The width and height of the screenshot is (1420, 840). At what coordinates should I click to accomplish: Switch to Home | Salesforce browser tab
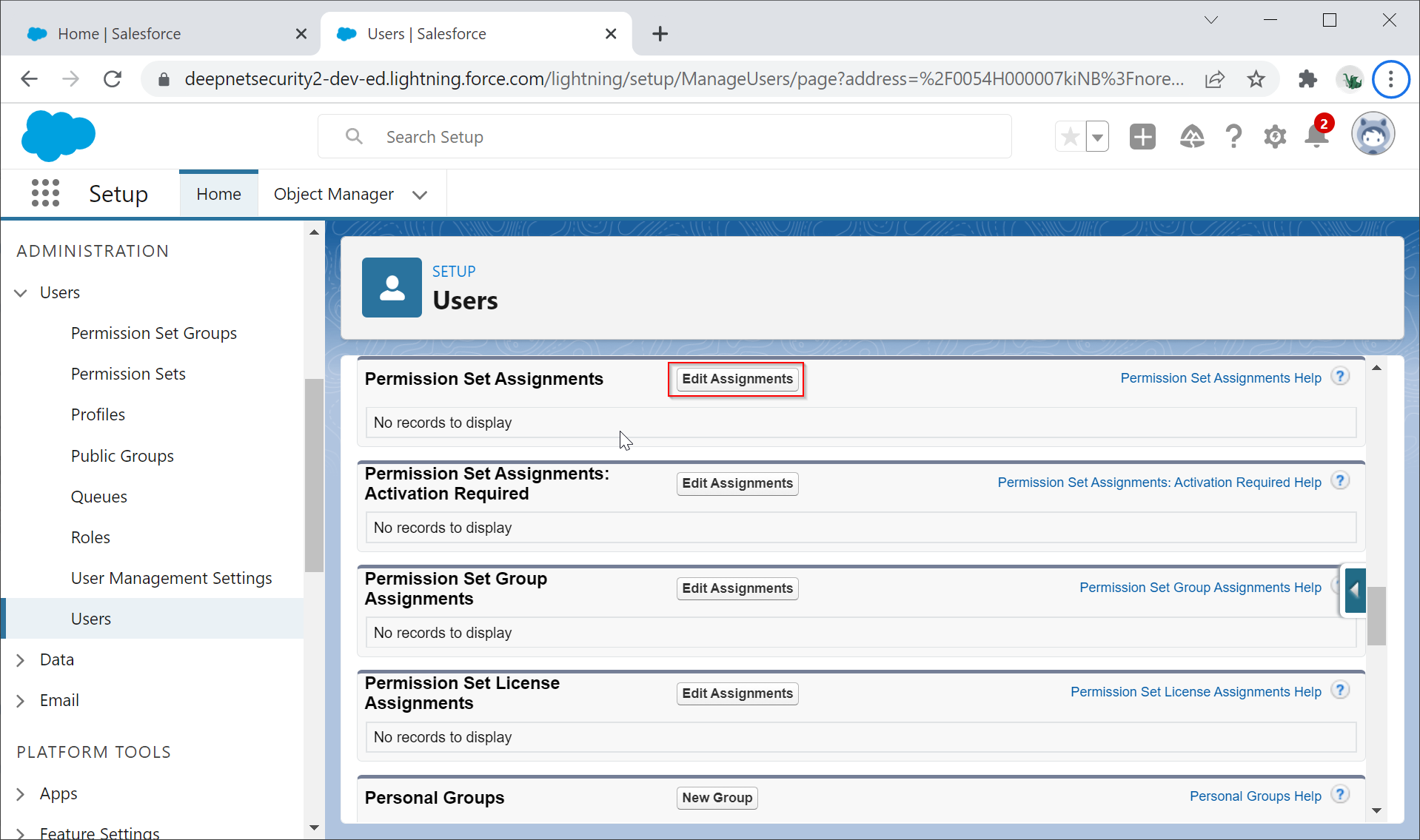(x=118, y=34)
